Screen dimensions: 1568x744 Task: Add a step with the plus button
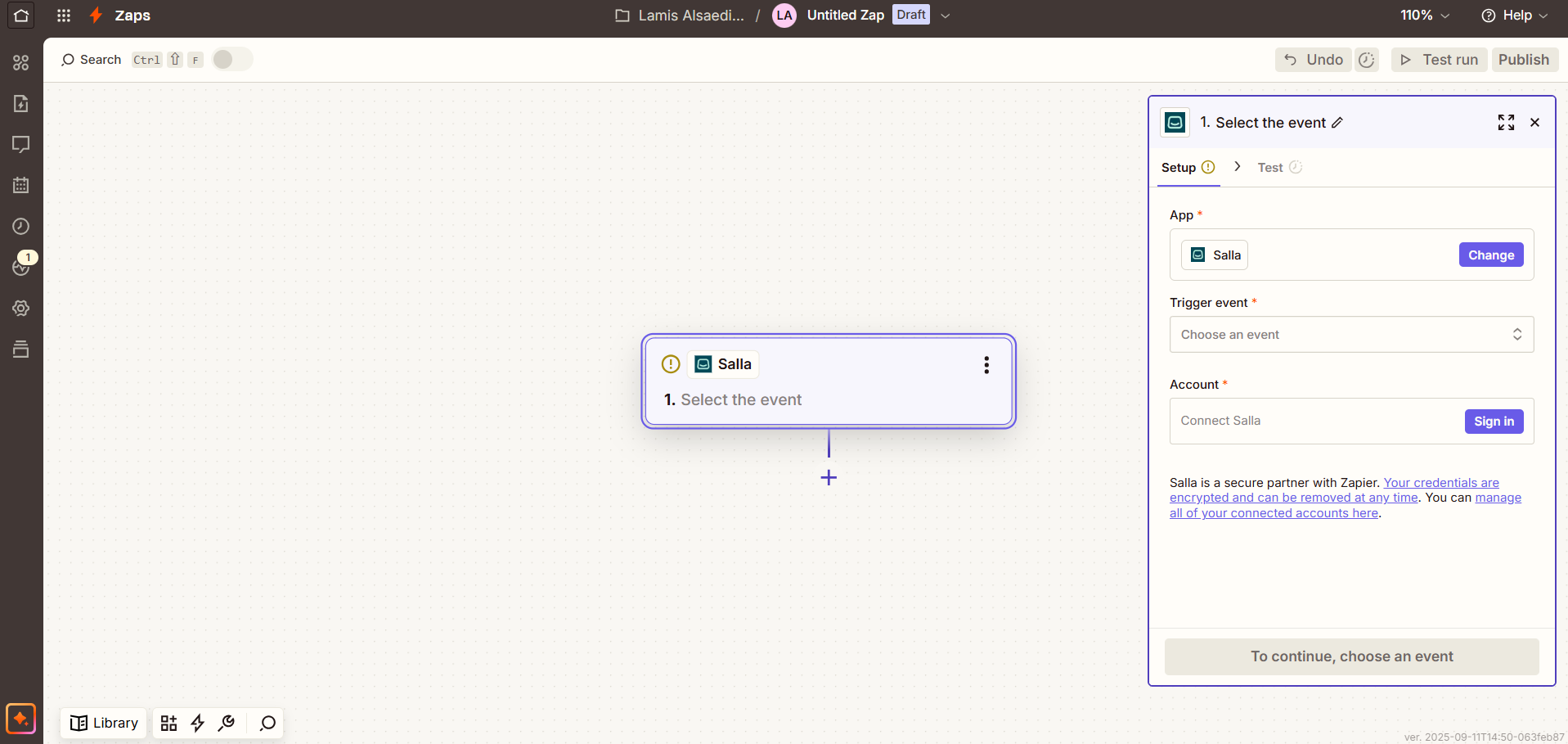[x=829, y=477]
